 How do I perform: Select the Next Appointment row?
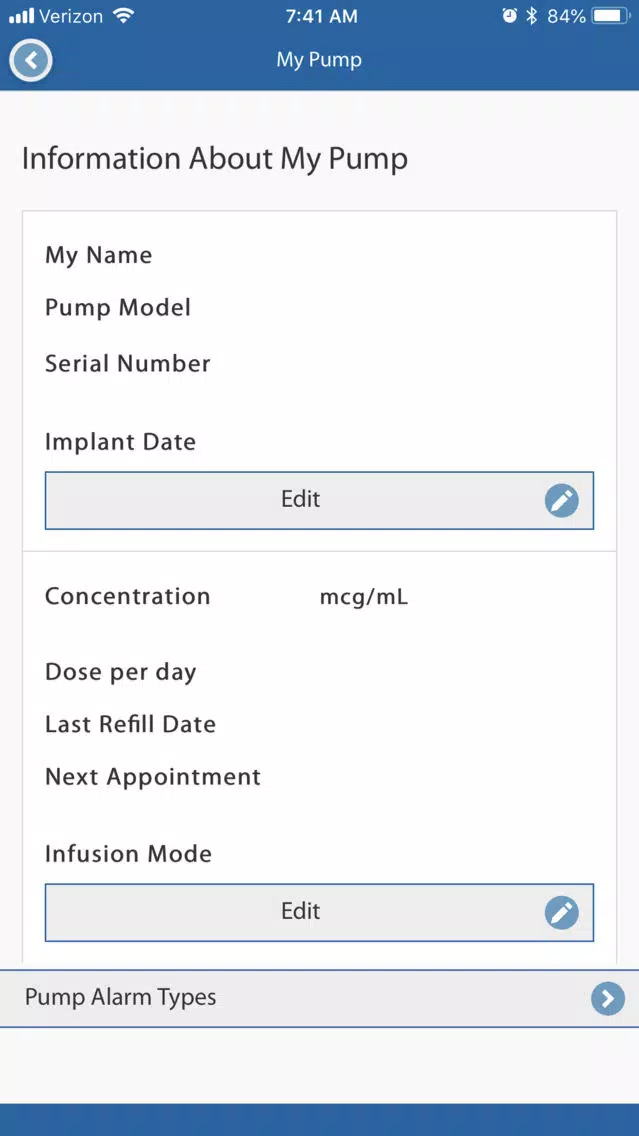(x=153, y=777)
